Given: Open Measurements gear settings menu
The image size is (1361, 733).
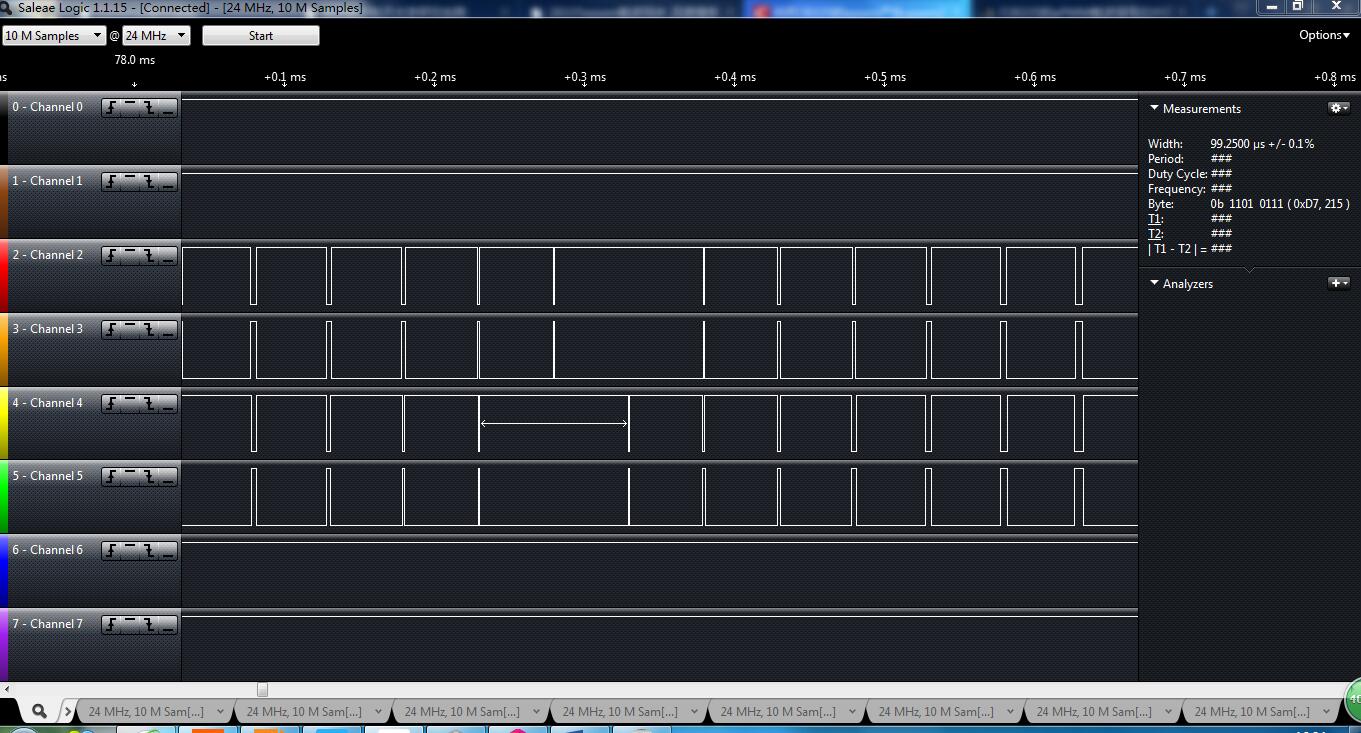Looking at the screenshot, I should (x=1338, y=108).
